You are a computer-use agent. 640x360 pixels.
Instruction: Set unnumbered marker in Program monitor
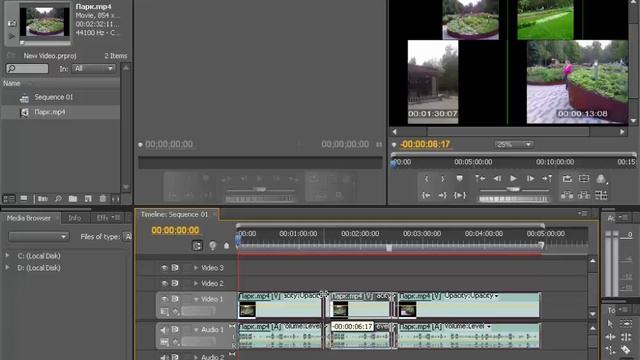point(460,179)
